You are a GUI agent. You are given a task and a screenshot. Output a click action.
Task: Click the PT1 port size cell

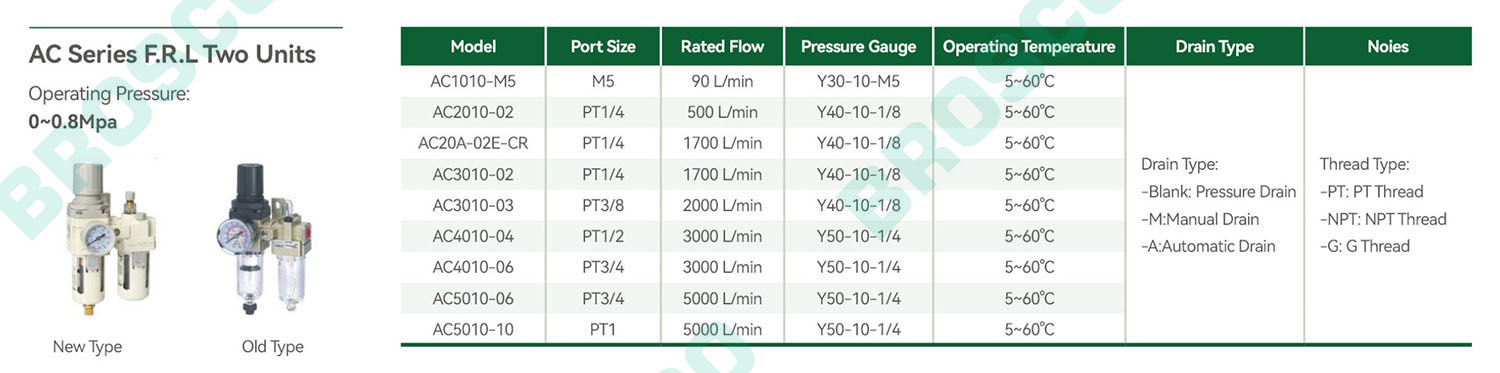tap(603, 329)
